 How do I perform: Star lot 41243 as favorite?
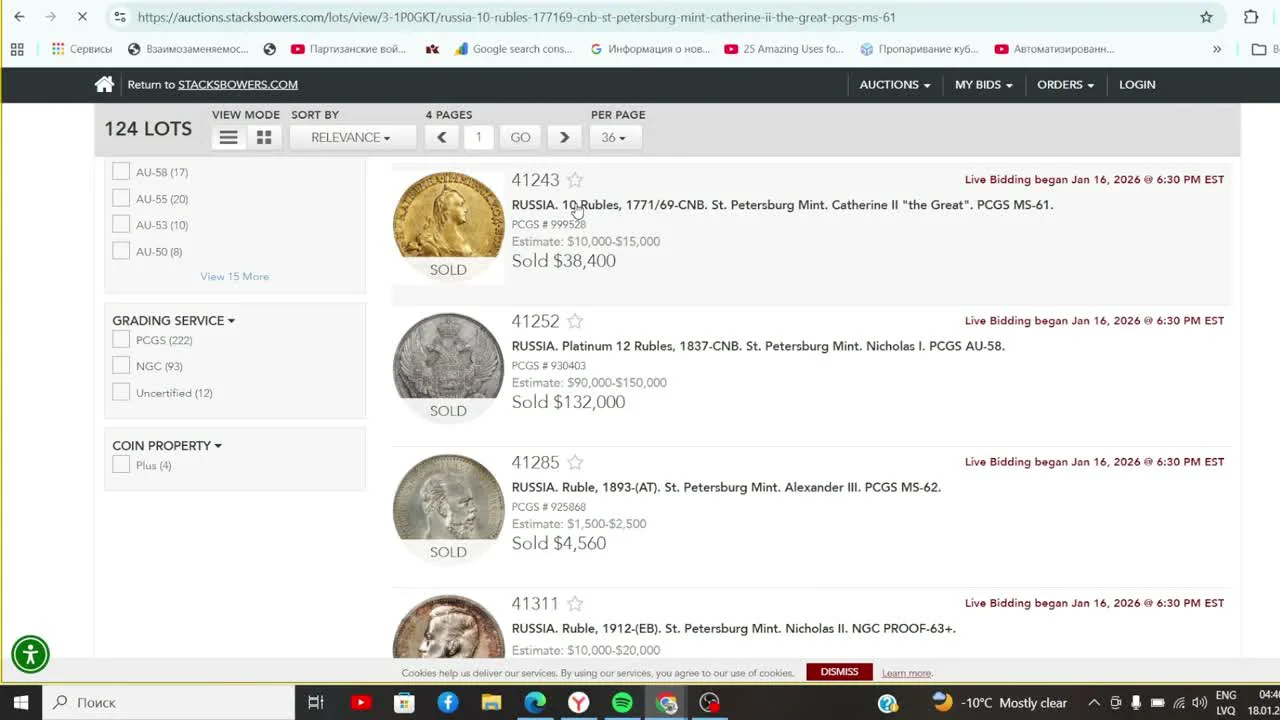pos(575,180)
